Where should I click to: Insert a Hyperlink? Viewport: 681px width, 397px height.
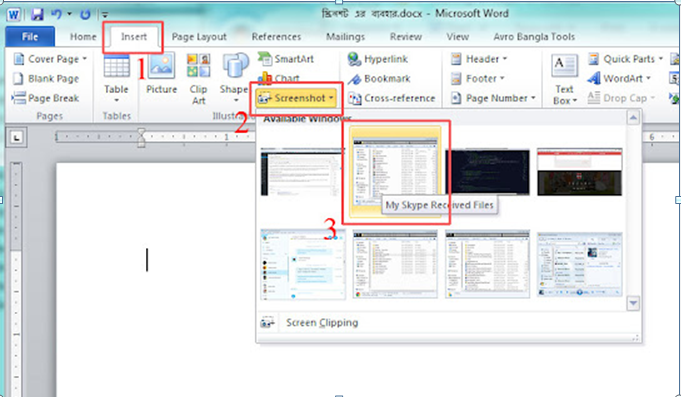tap(378, 59)
